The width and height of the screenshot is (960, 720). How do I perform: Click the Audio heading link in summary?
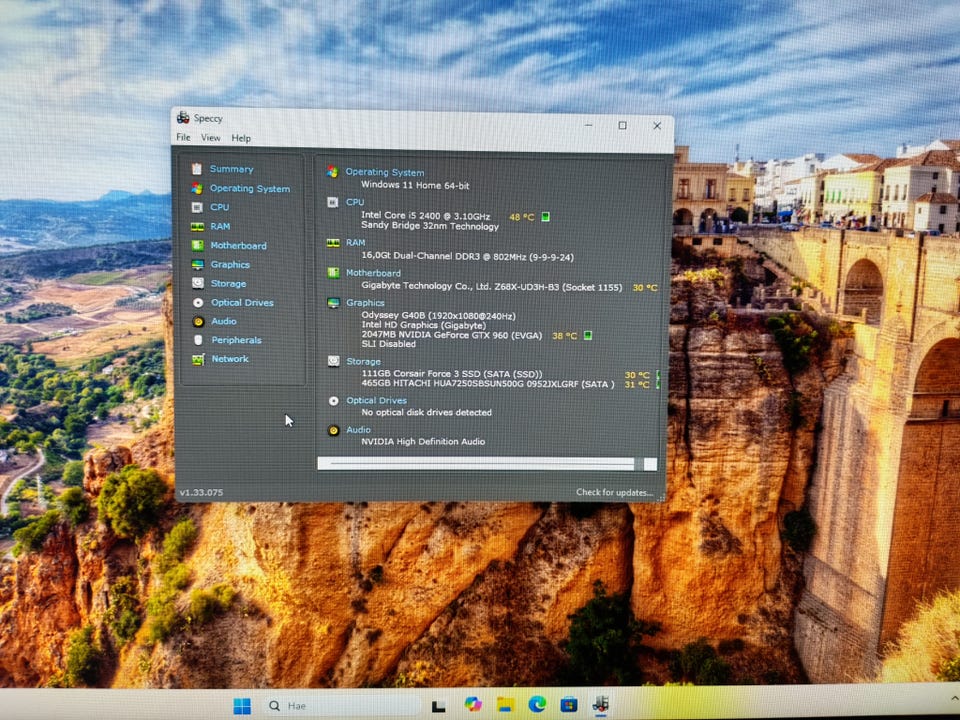point(358,430)
